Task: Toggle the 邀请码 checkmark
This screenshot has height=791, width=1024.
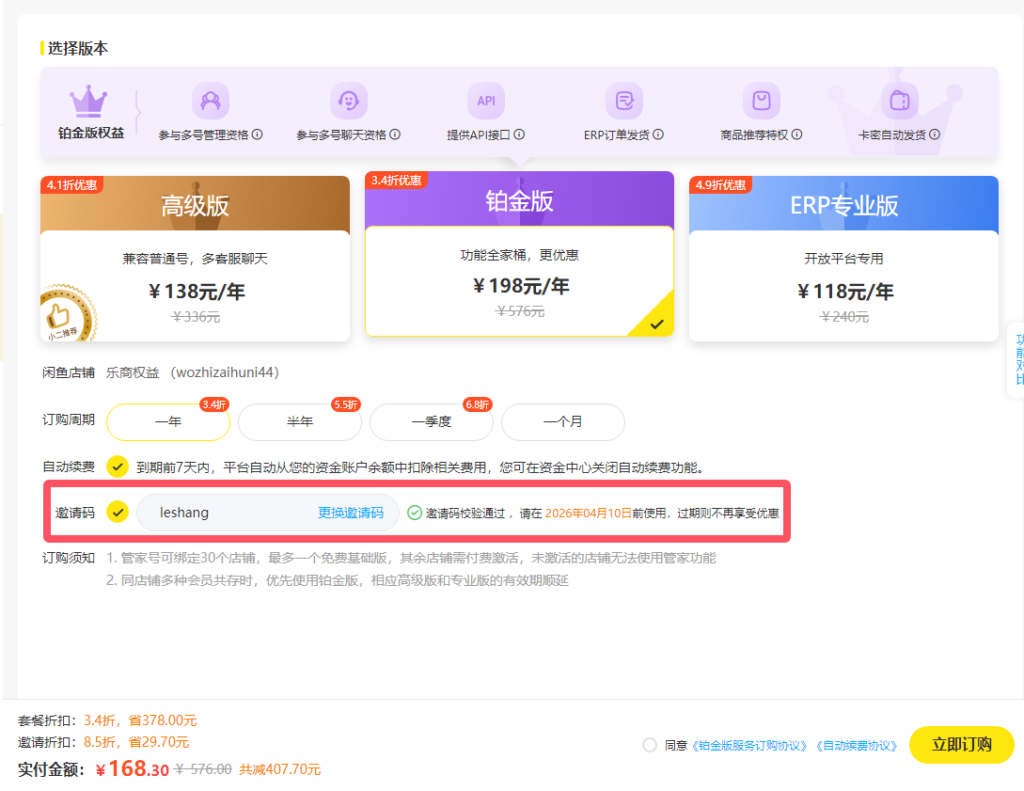Action: [120, 512]
